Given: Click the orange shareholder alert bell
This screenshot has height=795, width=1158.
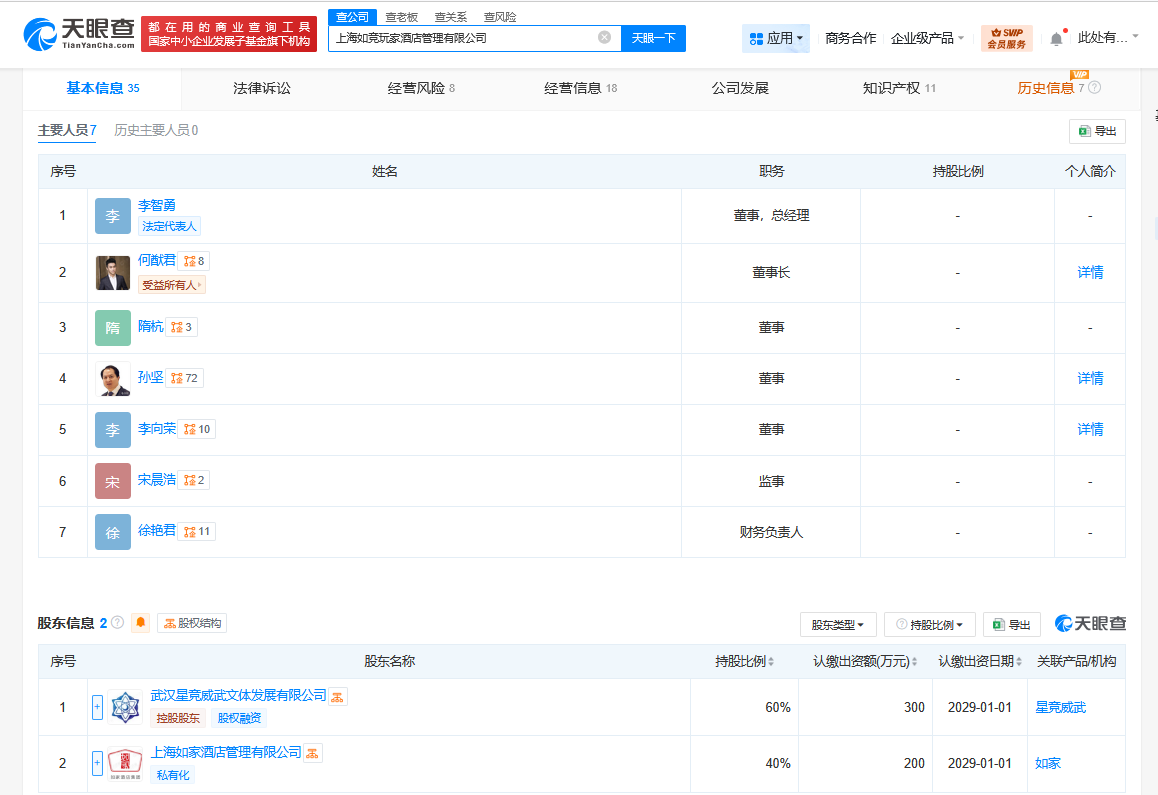Looking at the screenshot, I should click(x=141, y=623).
